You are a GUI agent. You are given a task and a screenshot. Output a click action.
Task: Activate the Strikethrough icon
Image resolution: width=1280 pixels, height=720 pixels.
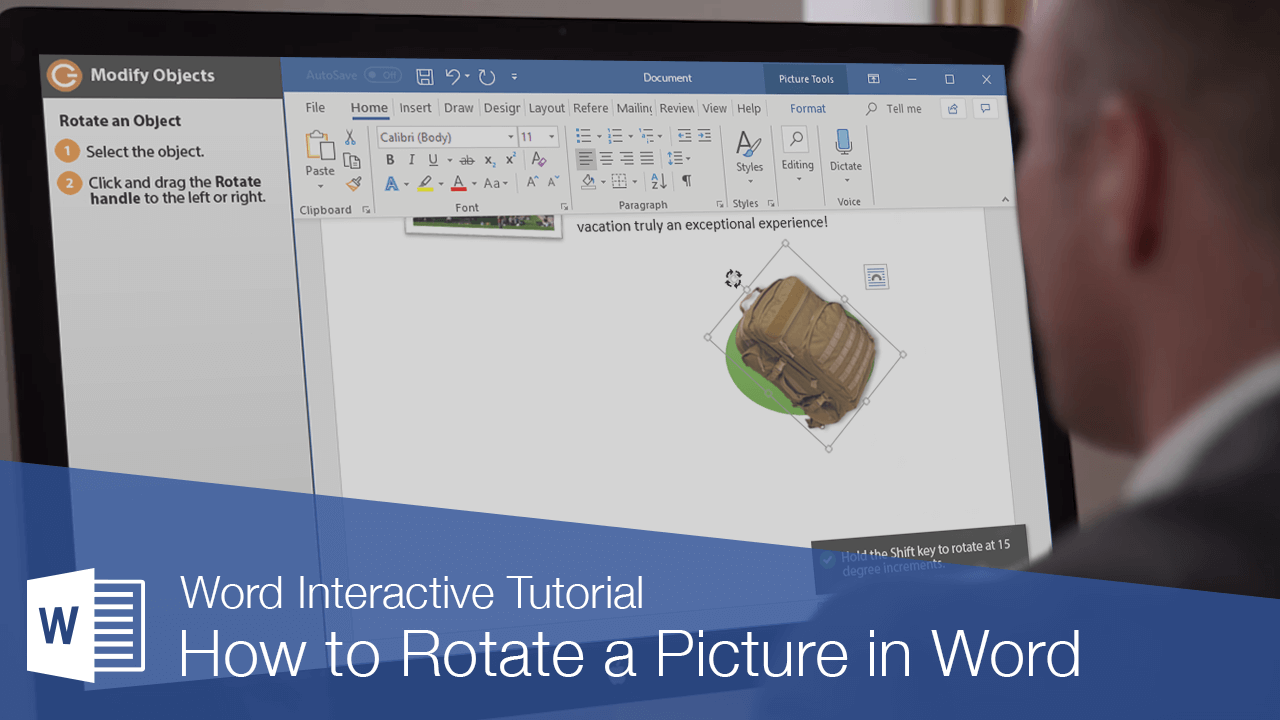click(468, 159)
